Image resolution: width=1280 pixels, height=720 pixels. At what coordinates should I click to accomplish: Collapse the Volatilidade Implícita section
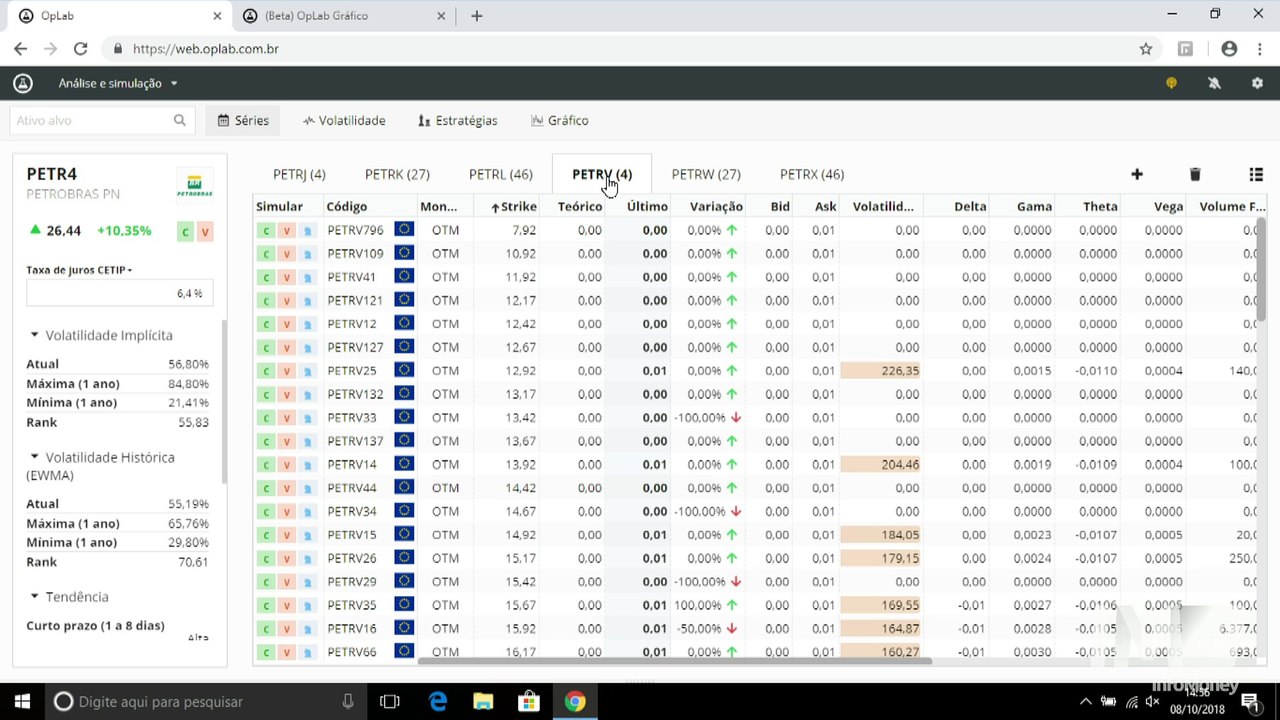101,335
